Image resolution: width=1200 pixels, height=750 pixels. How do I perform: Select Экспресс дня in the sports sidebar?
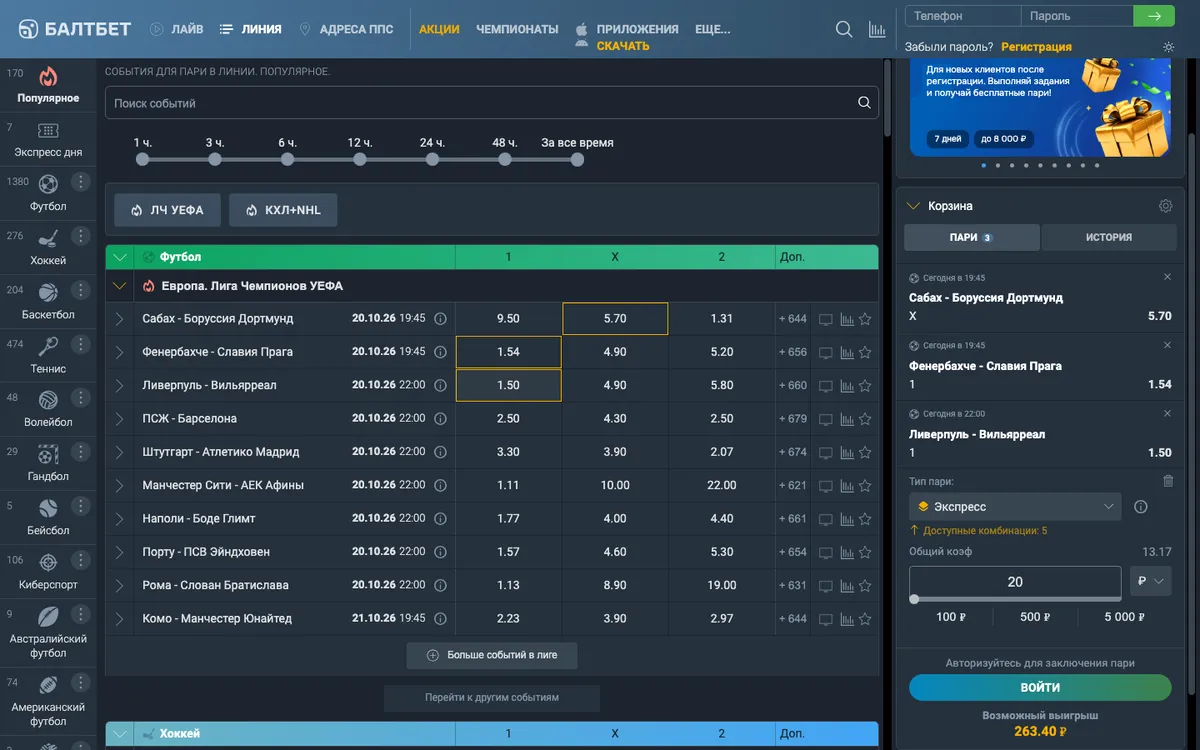48,140
